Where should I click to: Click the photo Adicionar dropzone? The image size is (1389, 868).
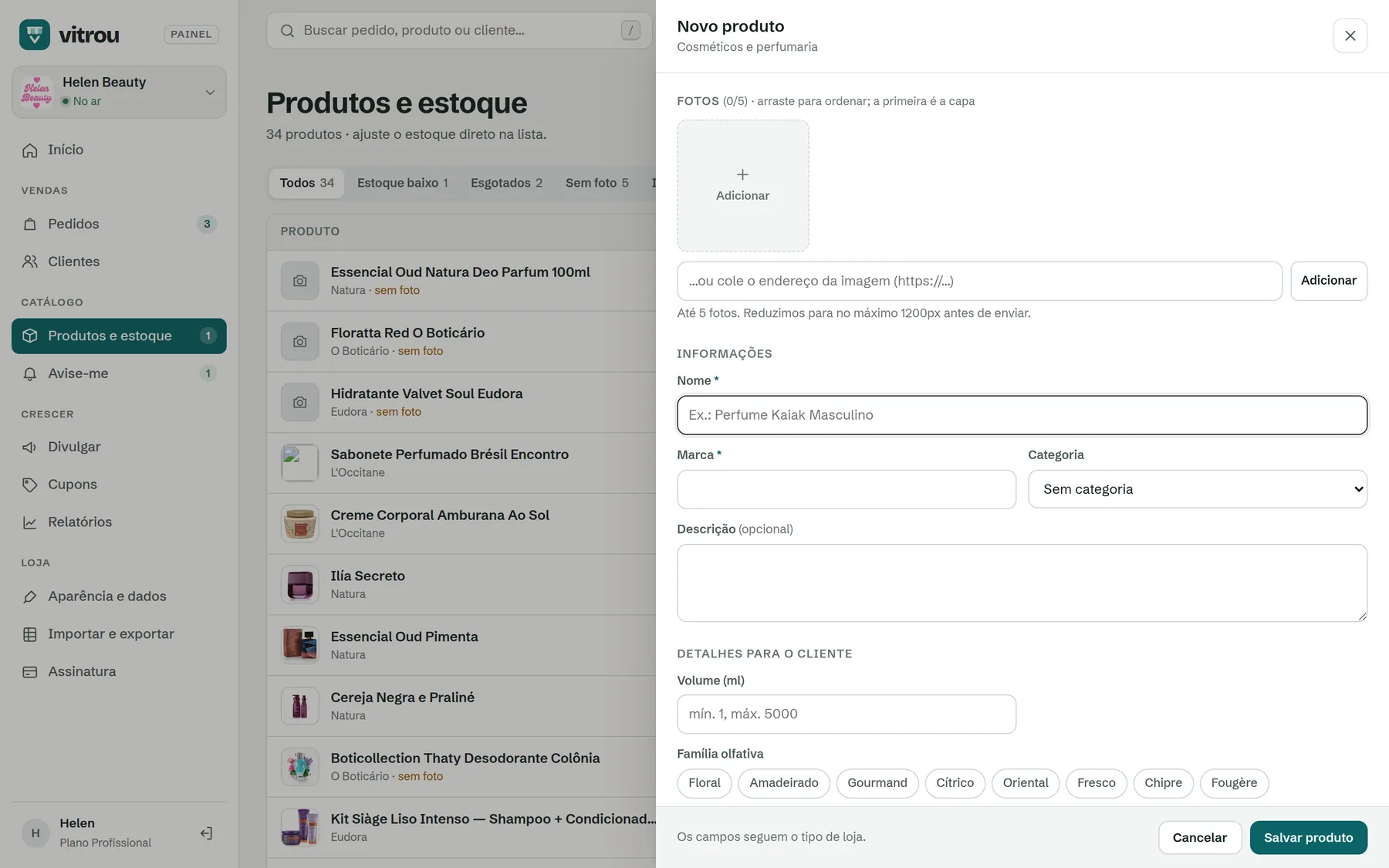(743, 185)
